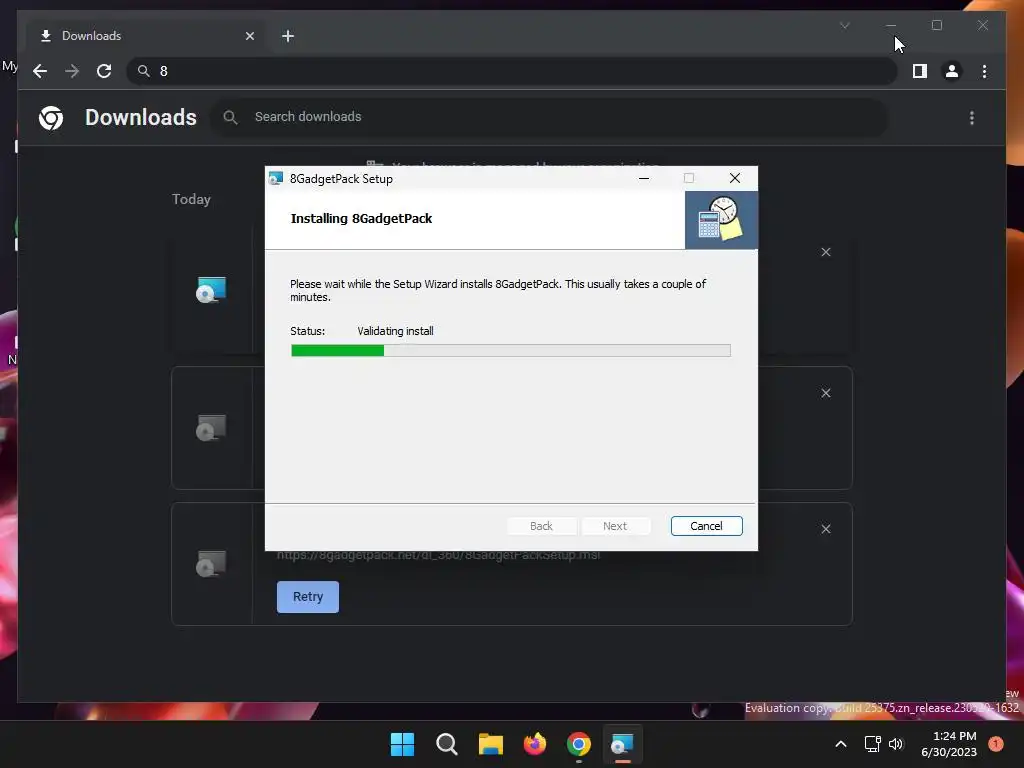This screenshot has width=1024, height=768.
Task: Open Chrome side panel
Action: [x=920, y=71]
